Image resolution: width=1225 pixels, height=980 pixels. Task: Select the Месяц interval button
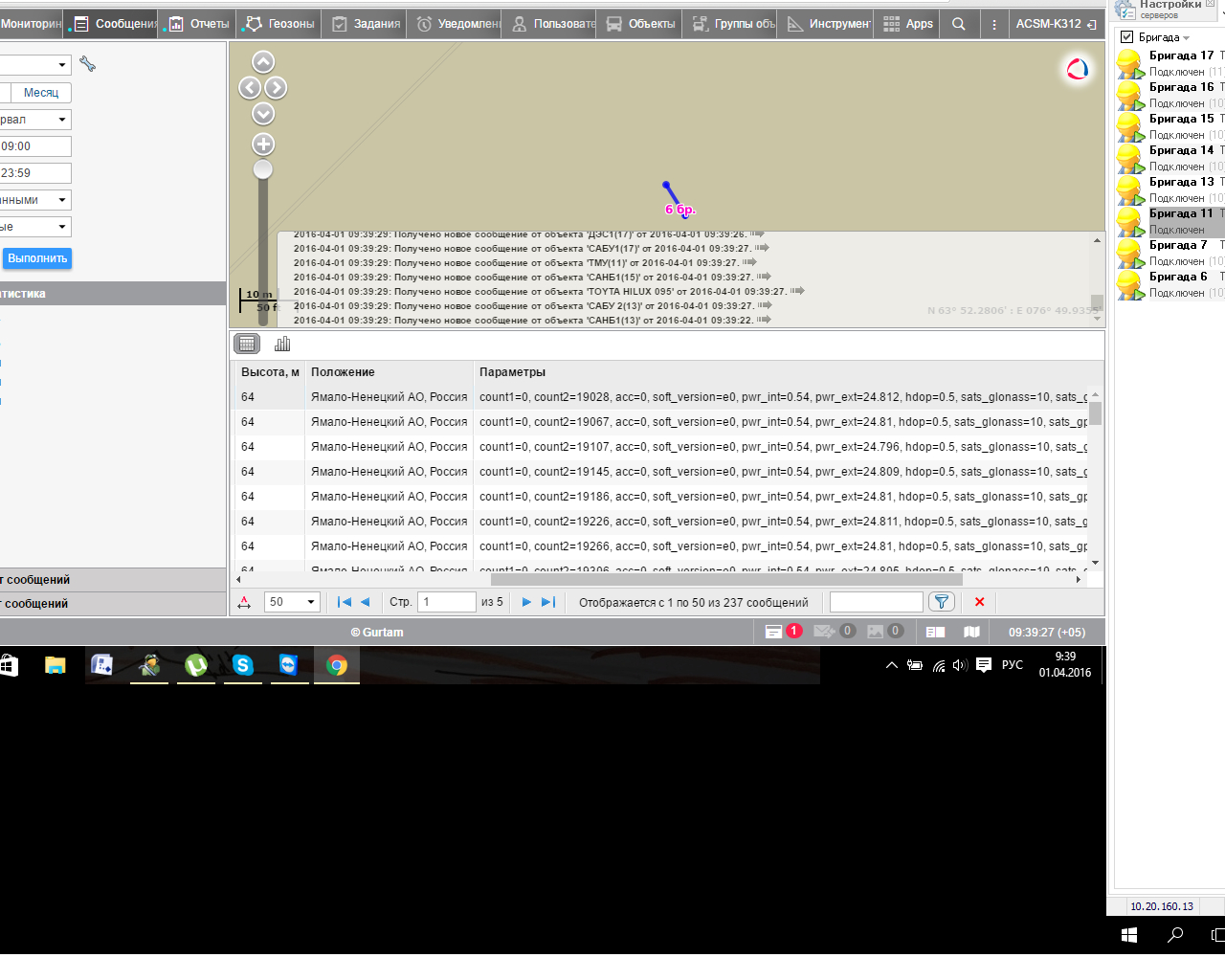pyautogui.click(x=40, y=93)
